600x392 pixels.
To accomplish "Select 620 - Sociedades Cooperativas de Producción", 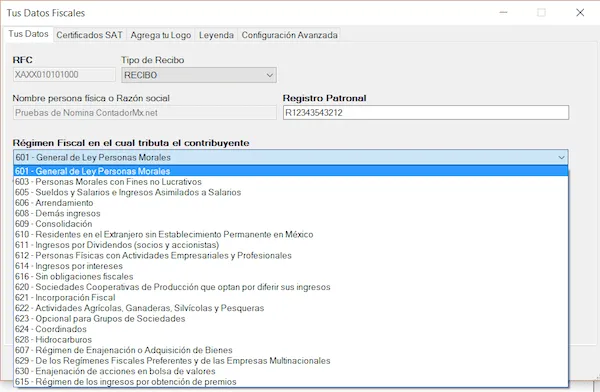I will tap(291, 287).
